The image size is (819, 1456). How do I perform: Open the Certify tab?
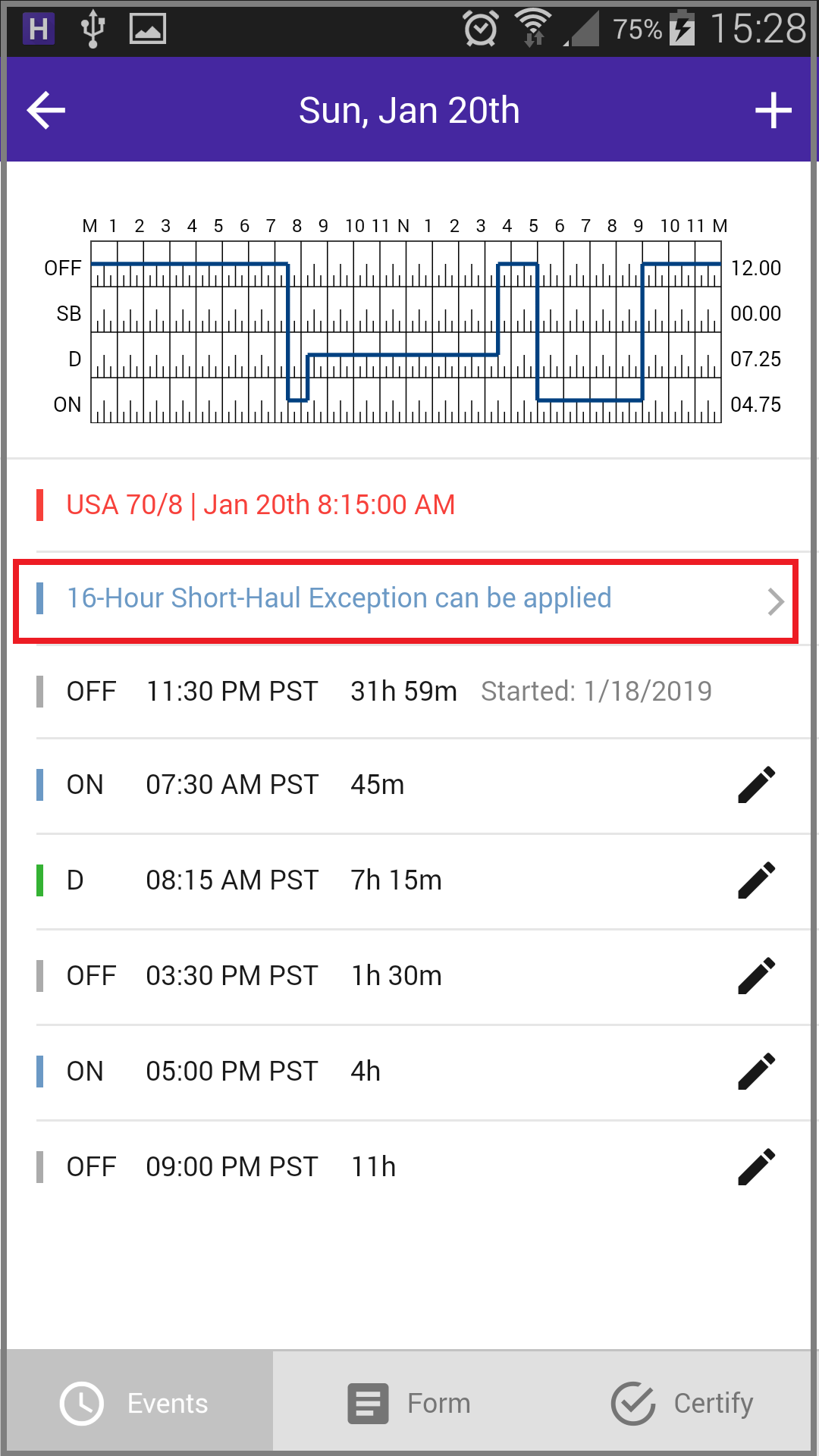[x=682, y=1403]
